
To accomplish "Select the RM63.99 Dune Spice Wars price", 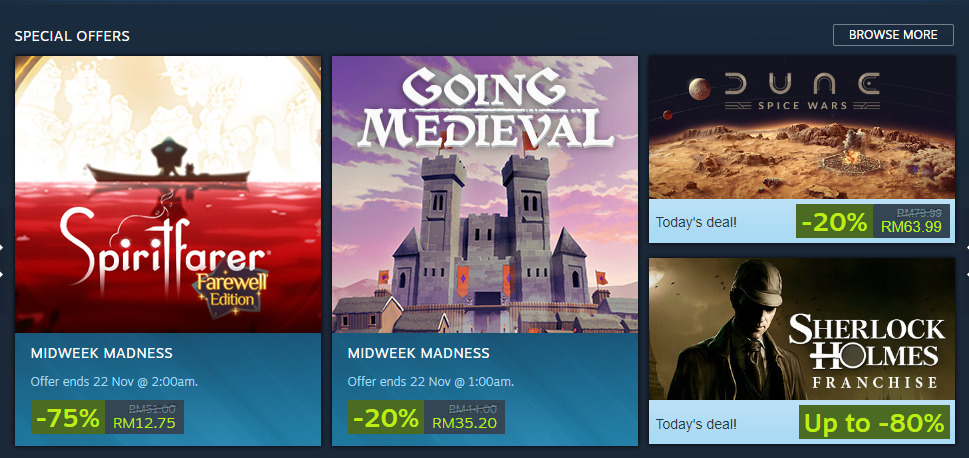I will 911,227.
